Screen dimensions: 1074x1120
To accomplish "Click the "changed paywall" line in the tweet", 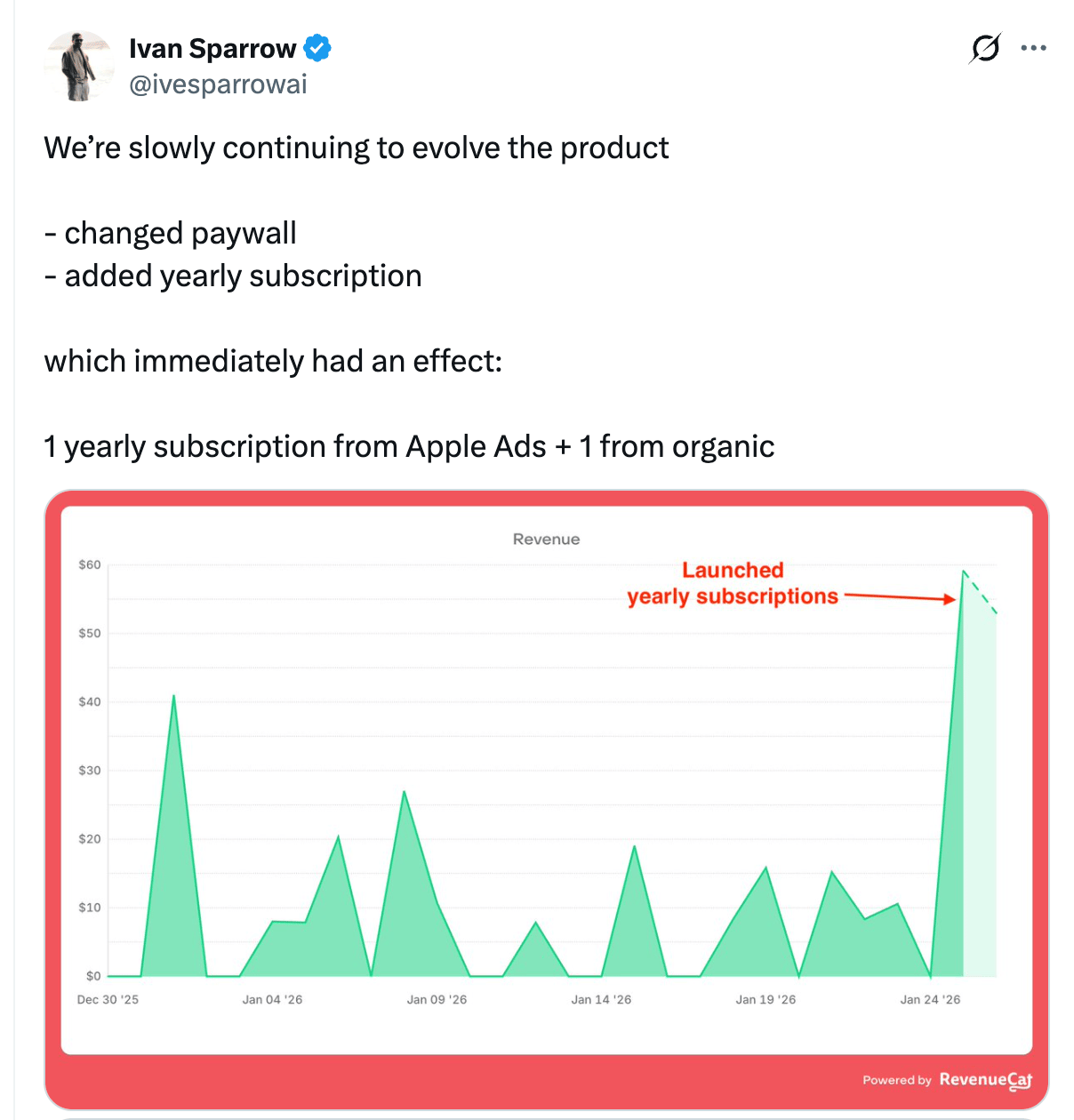I will tap(171, 233).
